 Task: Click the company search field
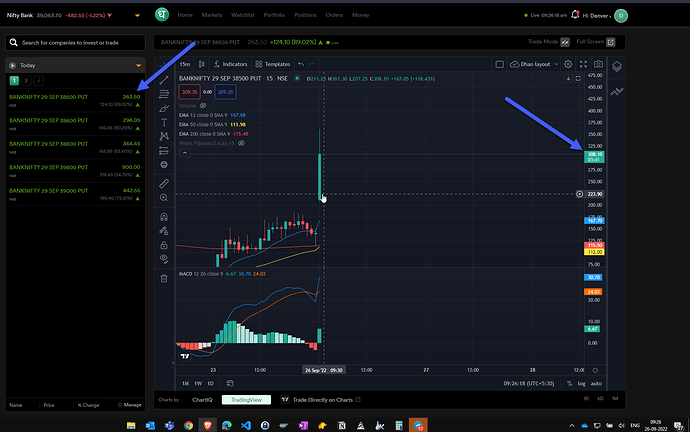(75, 43)
